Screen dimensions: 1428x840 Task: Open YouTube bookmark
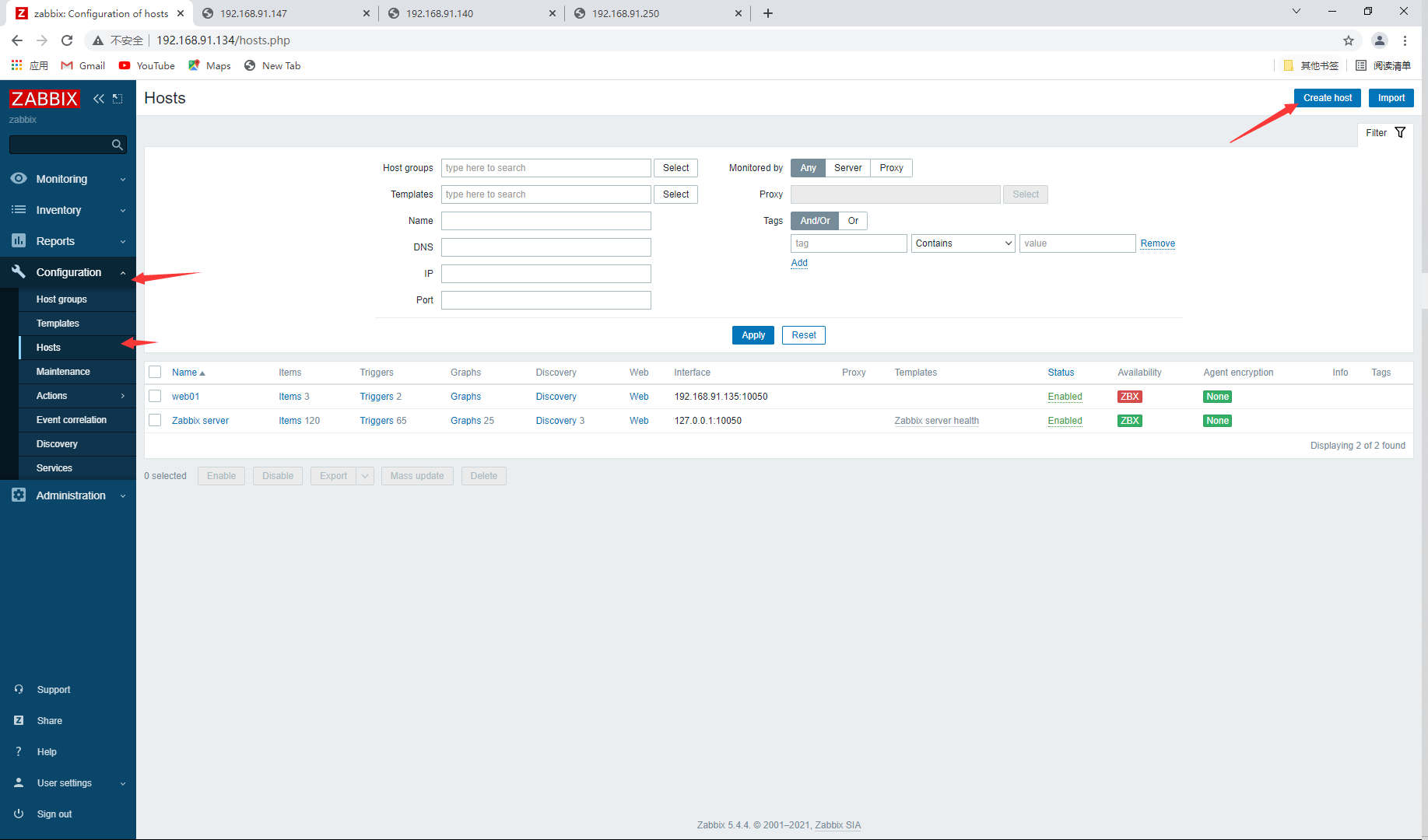click(x=147, y=65)
